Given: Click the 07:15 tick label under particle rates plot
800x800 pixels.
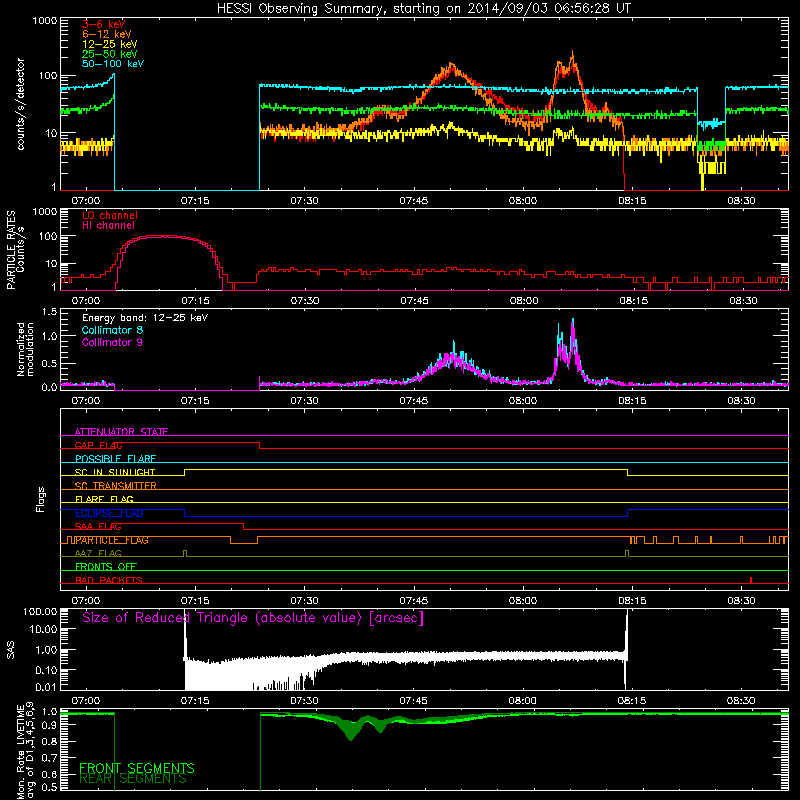Looking at the screenshot, I should click(x=195, y=301).
